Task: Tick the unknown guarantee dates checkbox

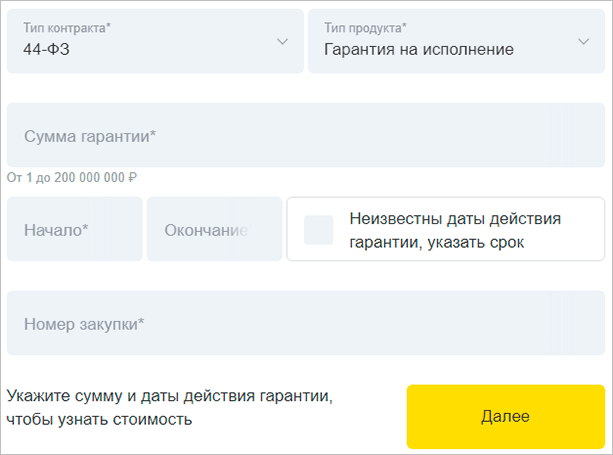Action: tap(319, 230)
